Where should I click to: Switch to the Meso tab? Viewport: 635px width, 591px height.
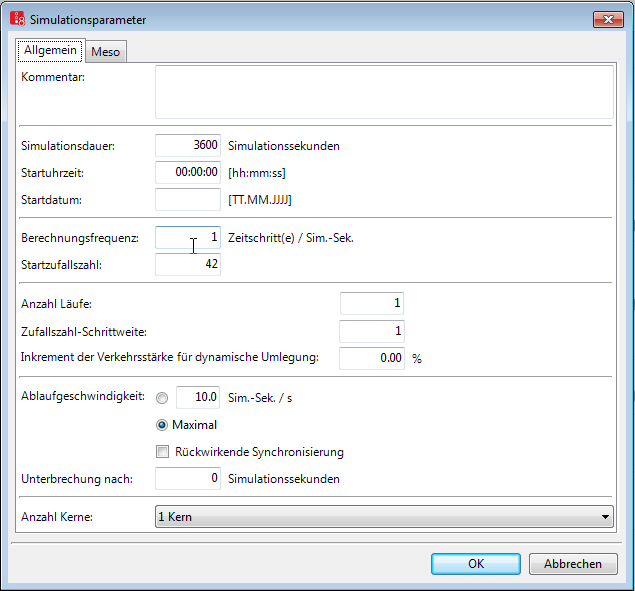point(105,52)
